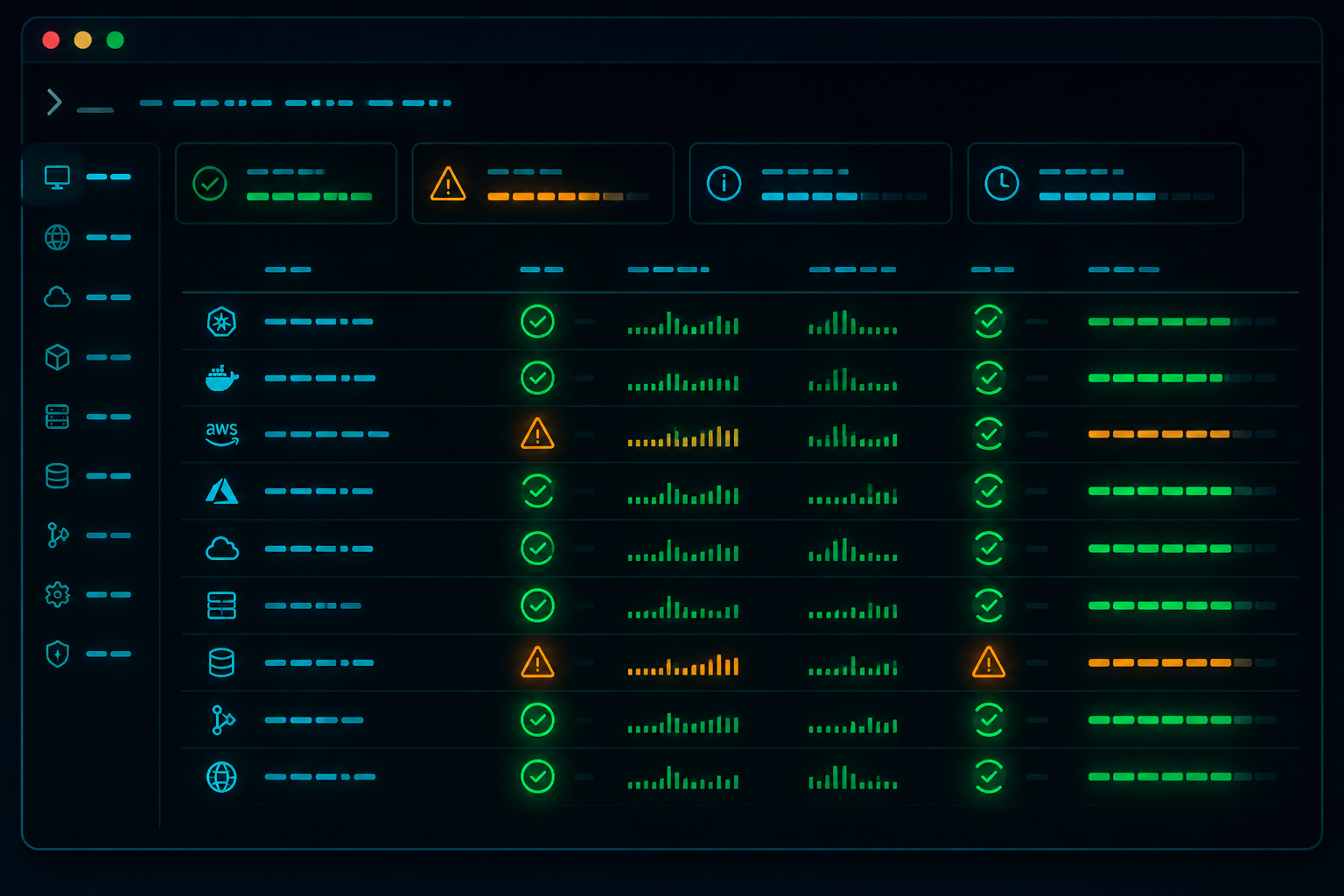Open the server rack icon in the sidebar

[58, 416]
